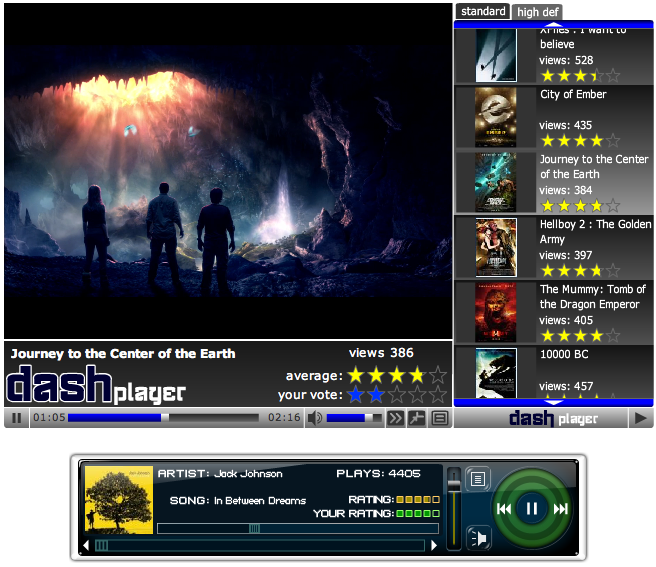The height and width of the screenshot is (567, 656).
Task: Click the music player bottom scrollbar handle
Action: [102, 545]
